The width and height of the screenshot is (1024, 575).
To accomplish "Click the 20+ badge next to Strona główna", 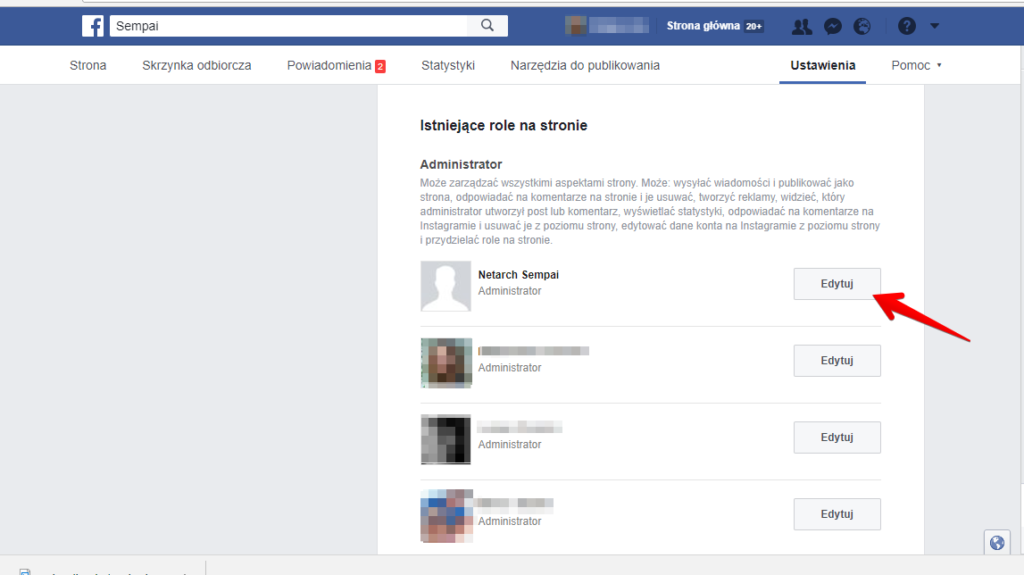I will click(754, 26).
